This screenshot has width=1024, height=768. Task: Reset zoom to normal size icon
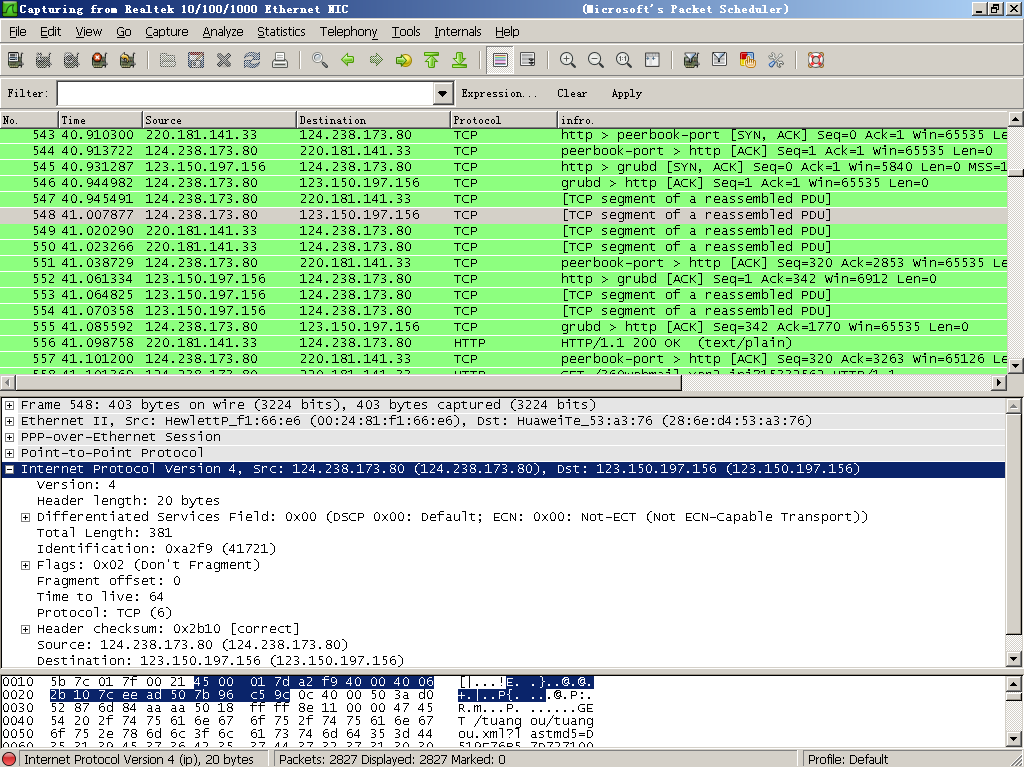(x=624, y=60)
